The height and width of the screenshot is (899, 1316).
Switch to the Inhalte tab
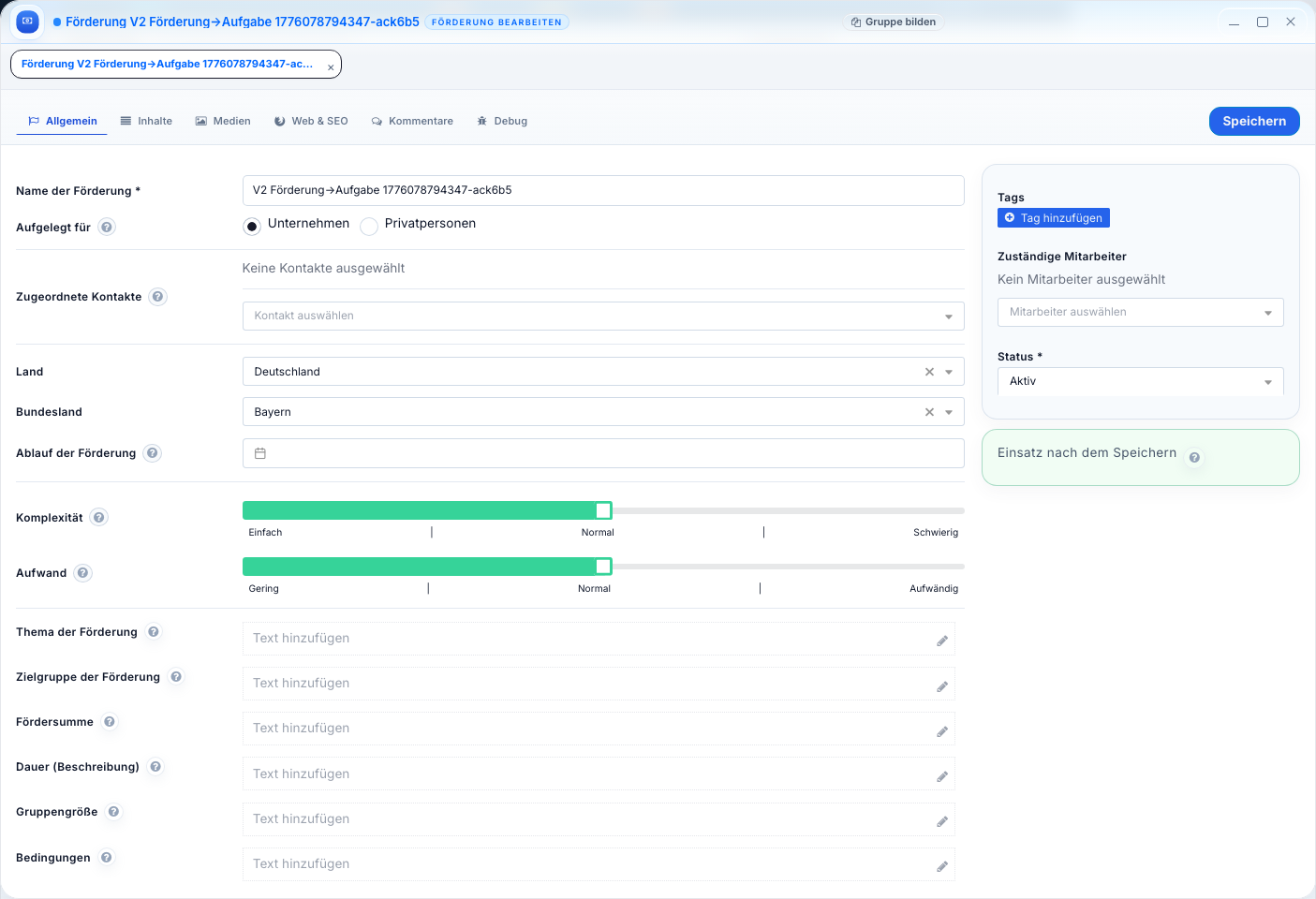coord(146,122)
